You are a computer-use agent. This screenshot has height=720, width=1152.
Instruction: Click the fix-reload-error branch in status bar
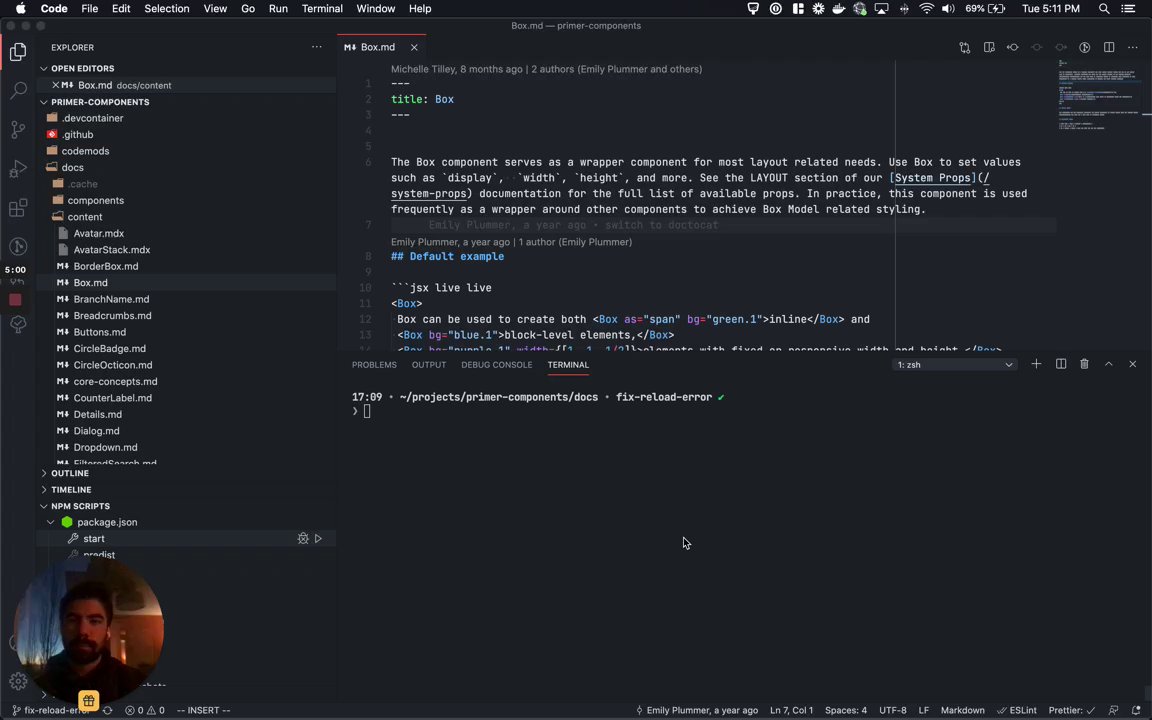(x=51, y=710)
